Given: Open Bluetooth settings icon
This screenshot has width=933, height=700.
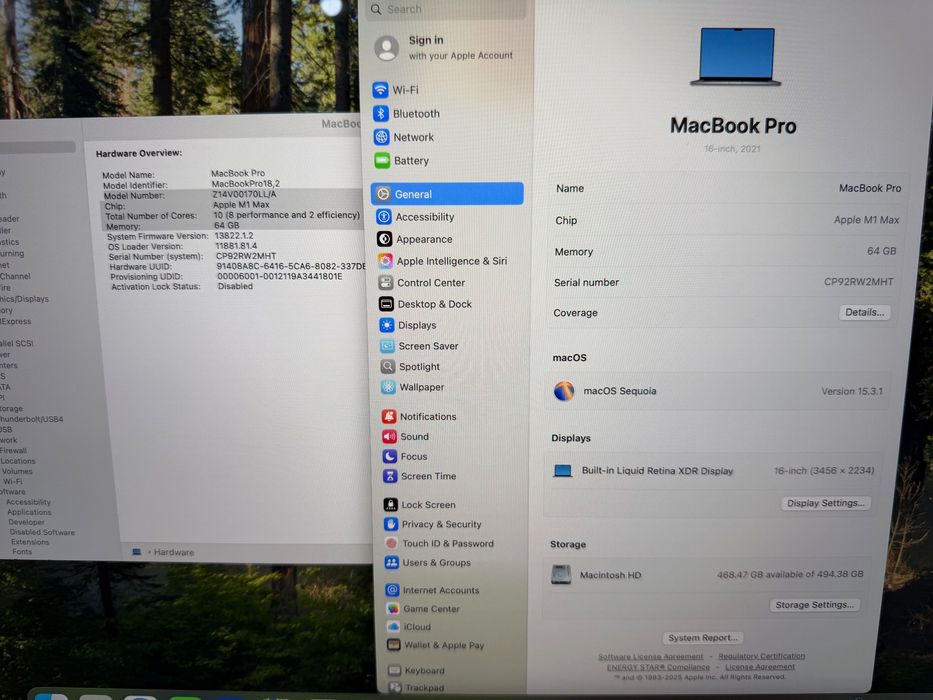Looking at the screenshot, I should coord(381,113).
